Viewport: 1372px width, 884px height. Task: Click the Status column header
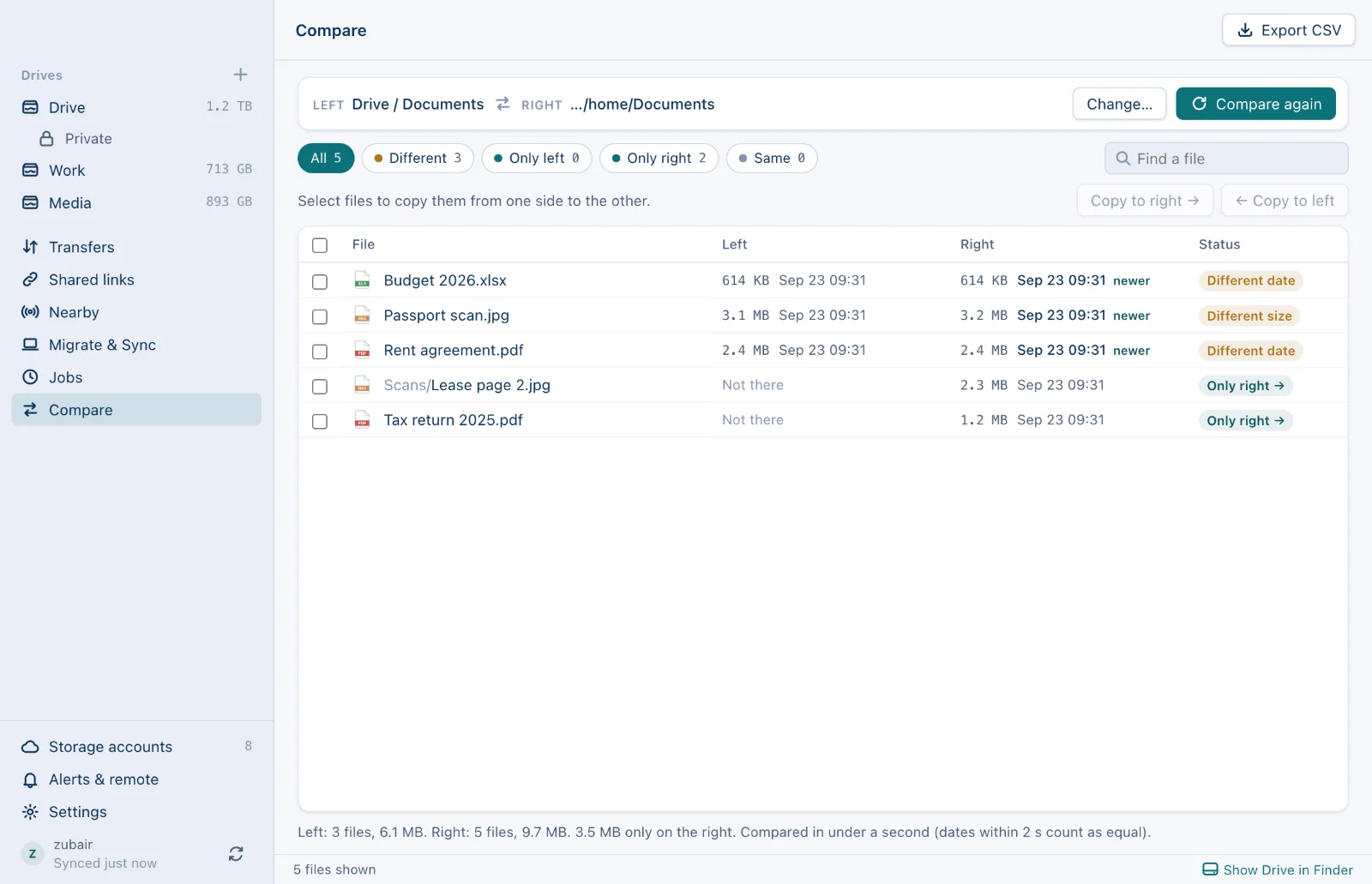1219,244
